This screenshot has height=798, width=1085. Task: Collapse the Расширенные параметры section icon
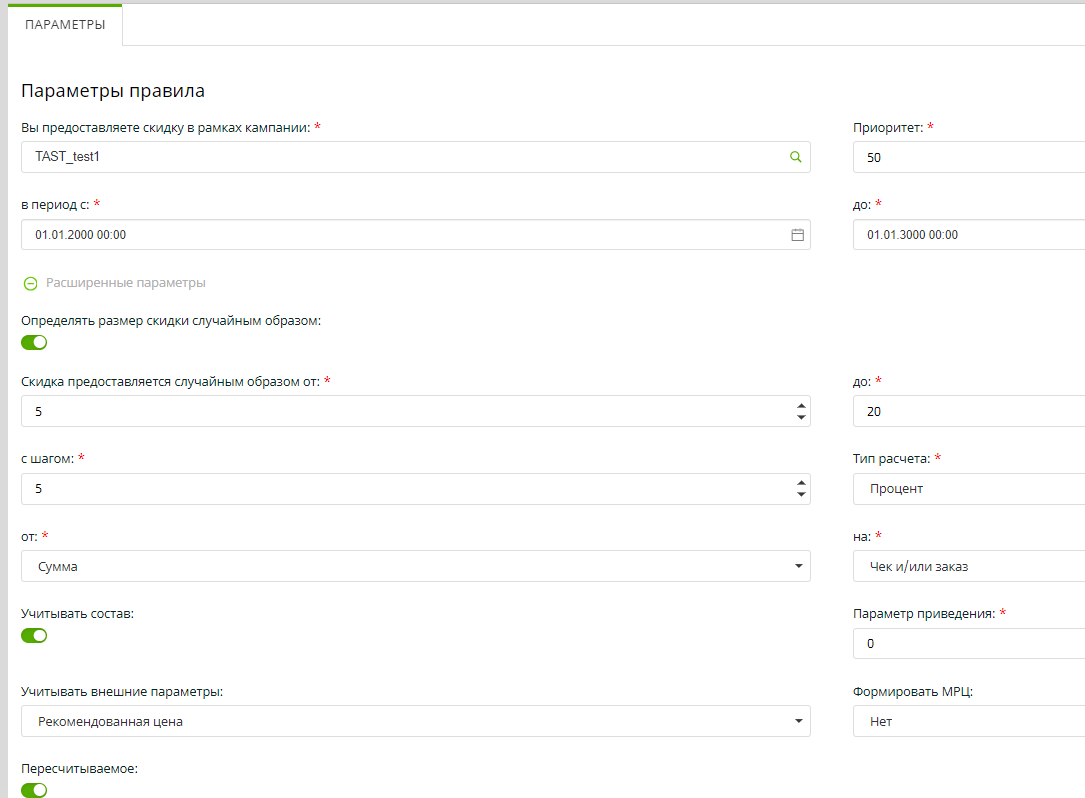click(30, 283)
